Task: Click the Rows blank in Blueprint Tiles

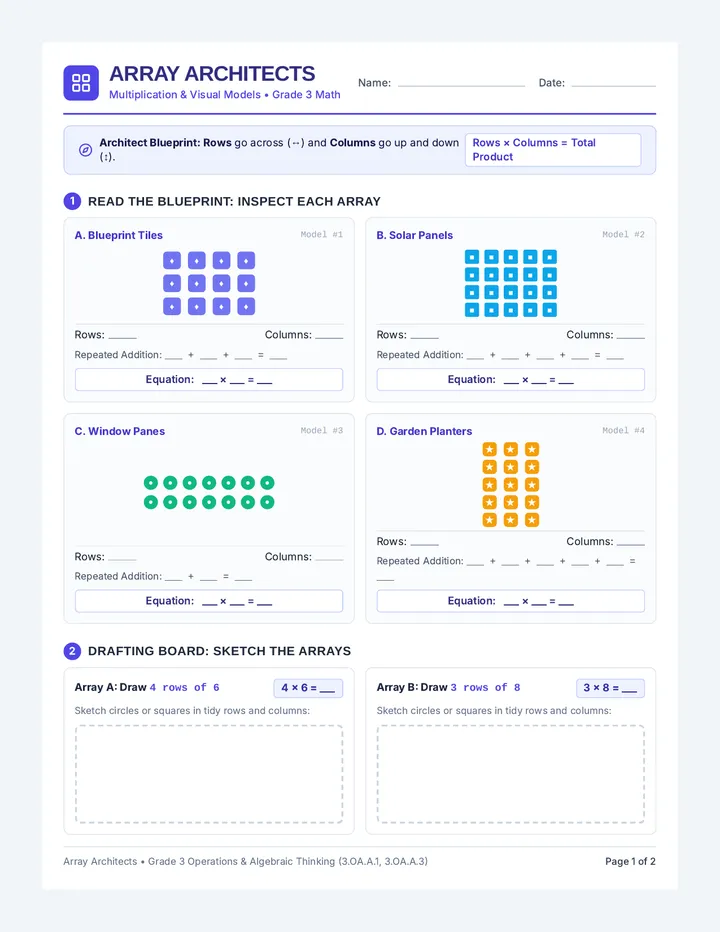Action: (x=122, y=336)
